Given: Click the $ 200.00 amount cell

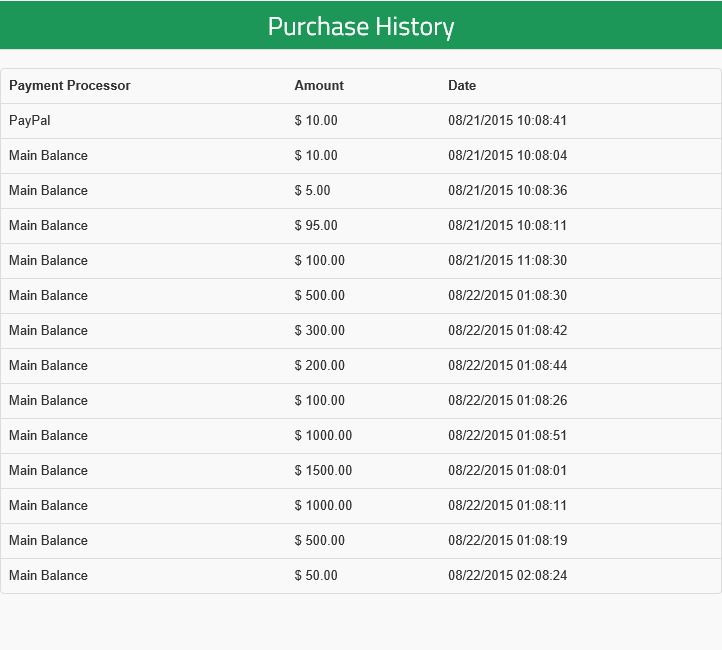Looking at the screenshot, I should pos(320,366).
